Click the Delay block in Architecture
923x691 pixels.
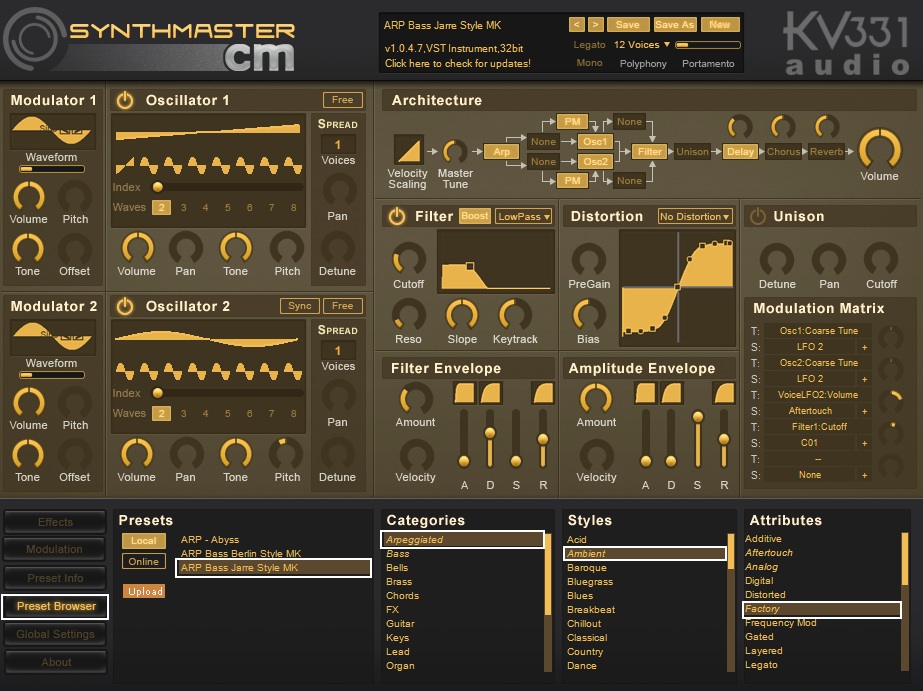click(x=740, y=152)
